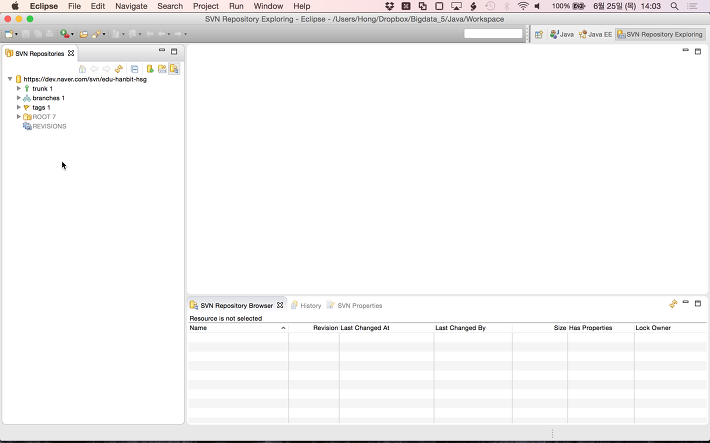Click the Dropbox menu bar icon

pos(389,6)
